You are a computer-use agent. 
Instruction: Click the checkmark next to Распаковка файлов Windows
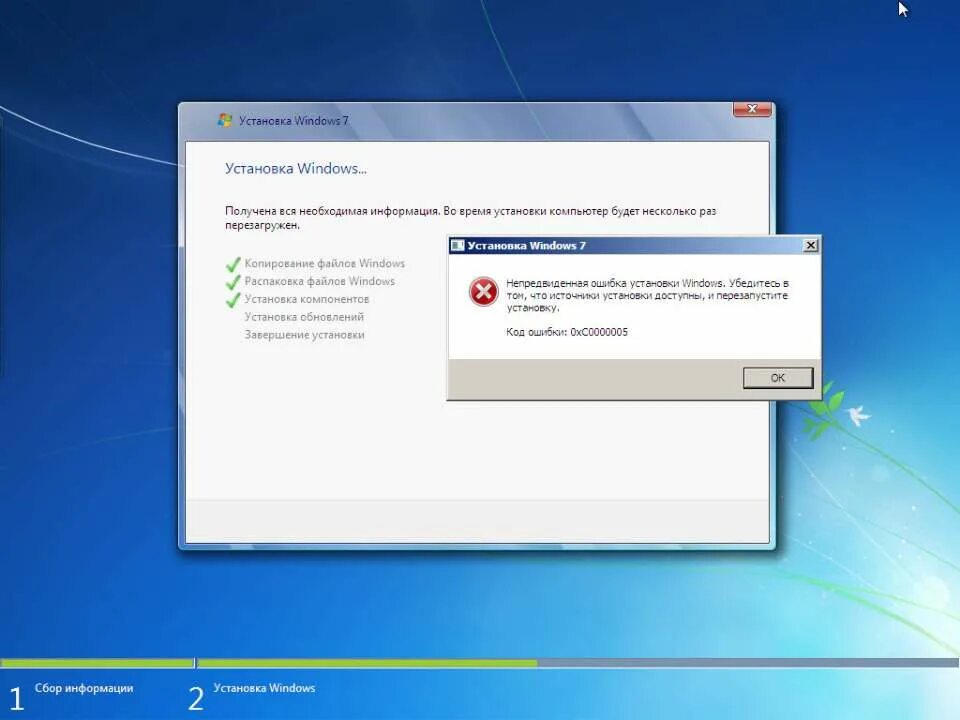(233, 282)
